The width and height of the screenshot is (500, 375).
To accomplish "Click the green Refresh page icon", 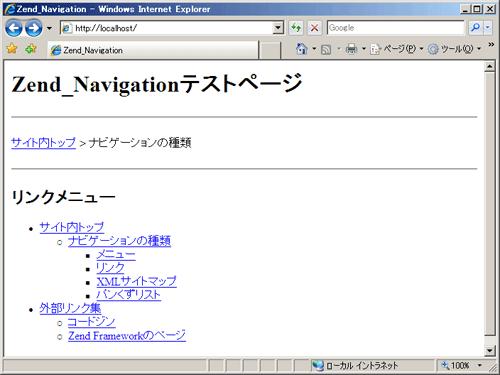I will 296,28.
